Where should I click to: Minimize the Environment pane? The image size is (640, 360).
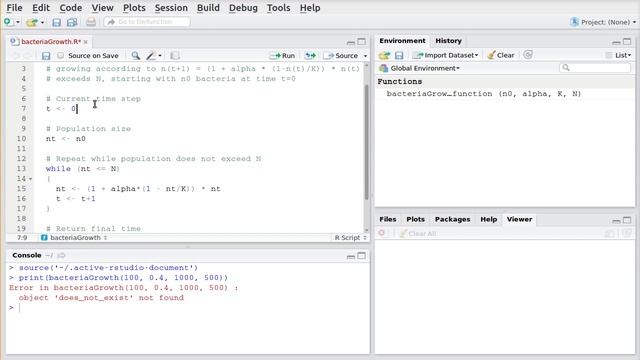616,42
